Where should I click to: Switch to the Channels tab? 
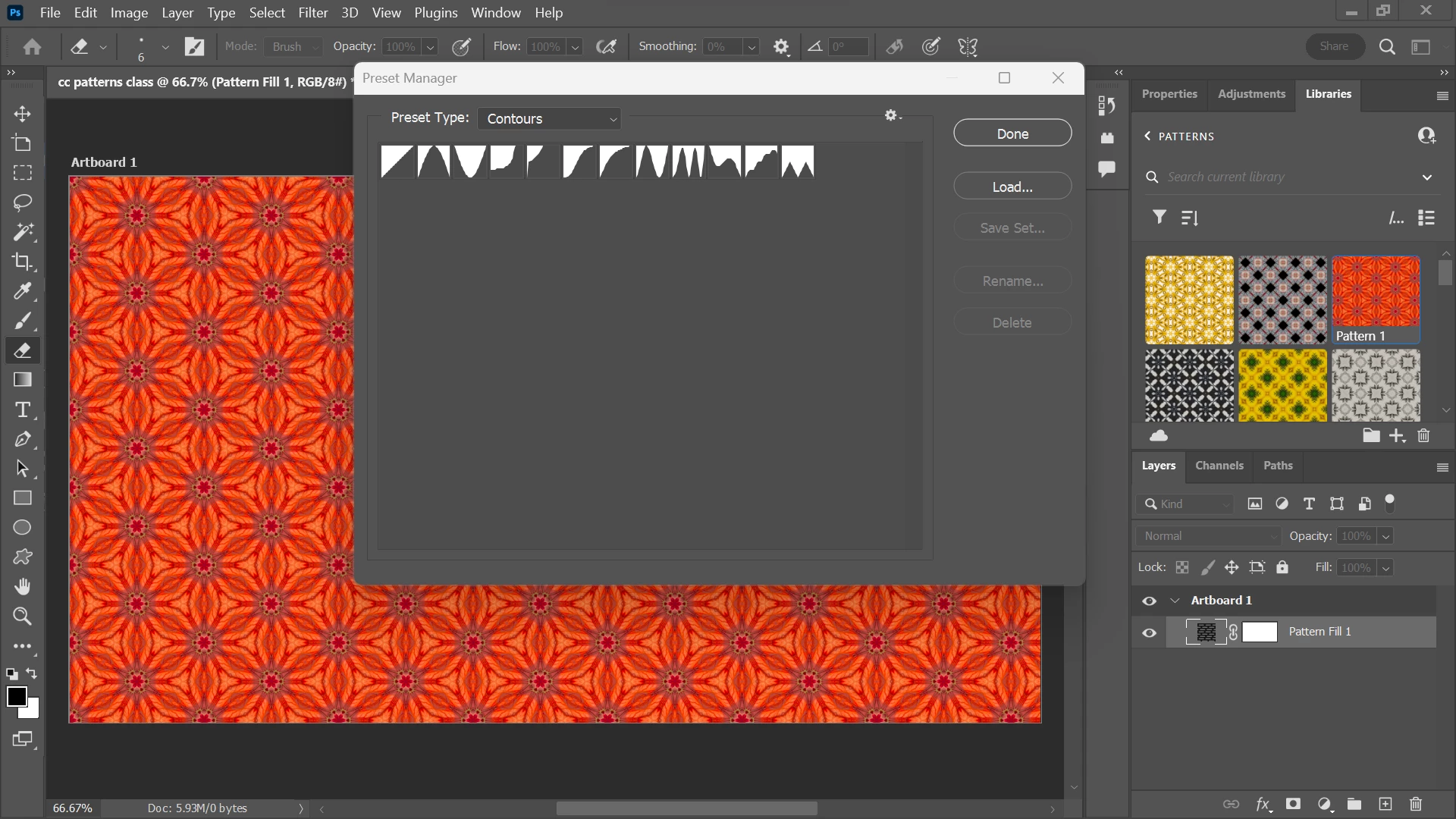(1219, 466)
